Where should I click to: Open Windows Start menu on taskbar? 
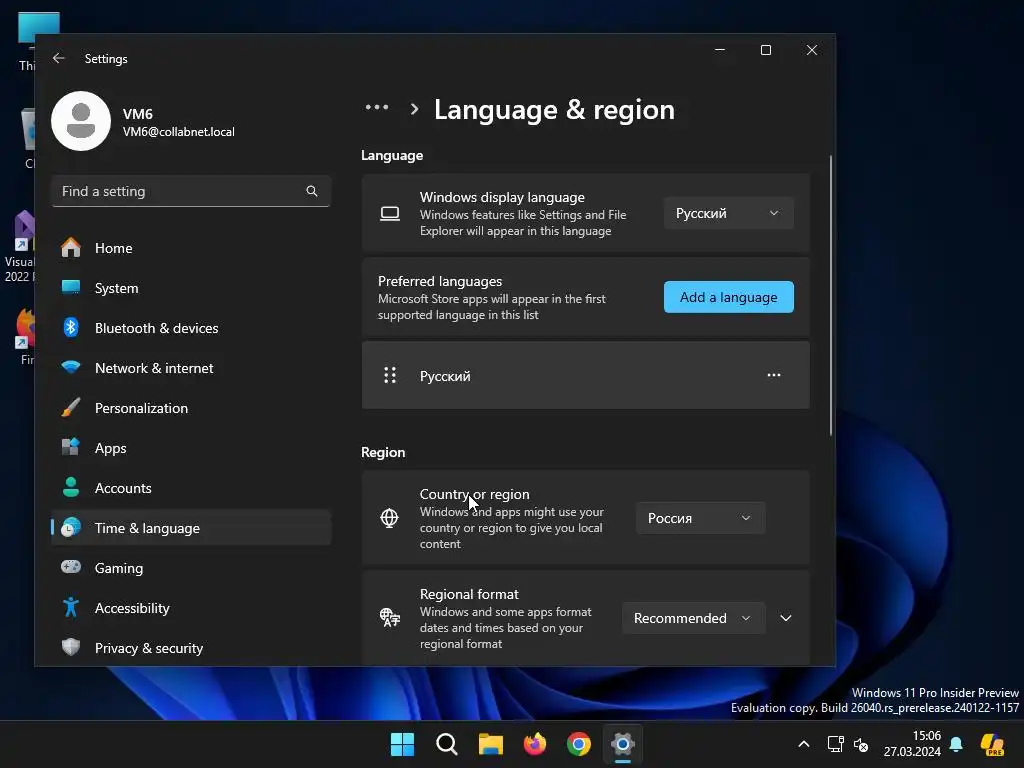(402, 744)
